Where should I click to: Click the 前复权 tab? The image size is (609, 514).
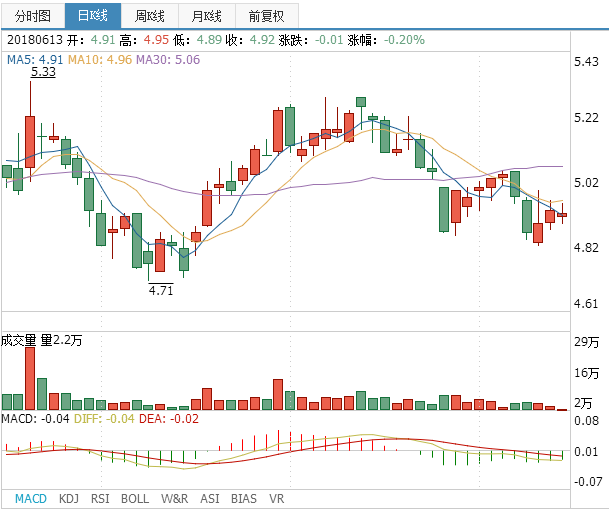[266, 16]
